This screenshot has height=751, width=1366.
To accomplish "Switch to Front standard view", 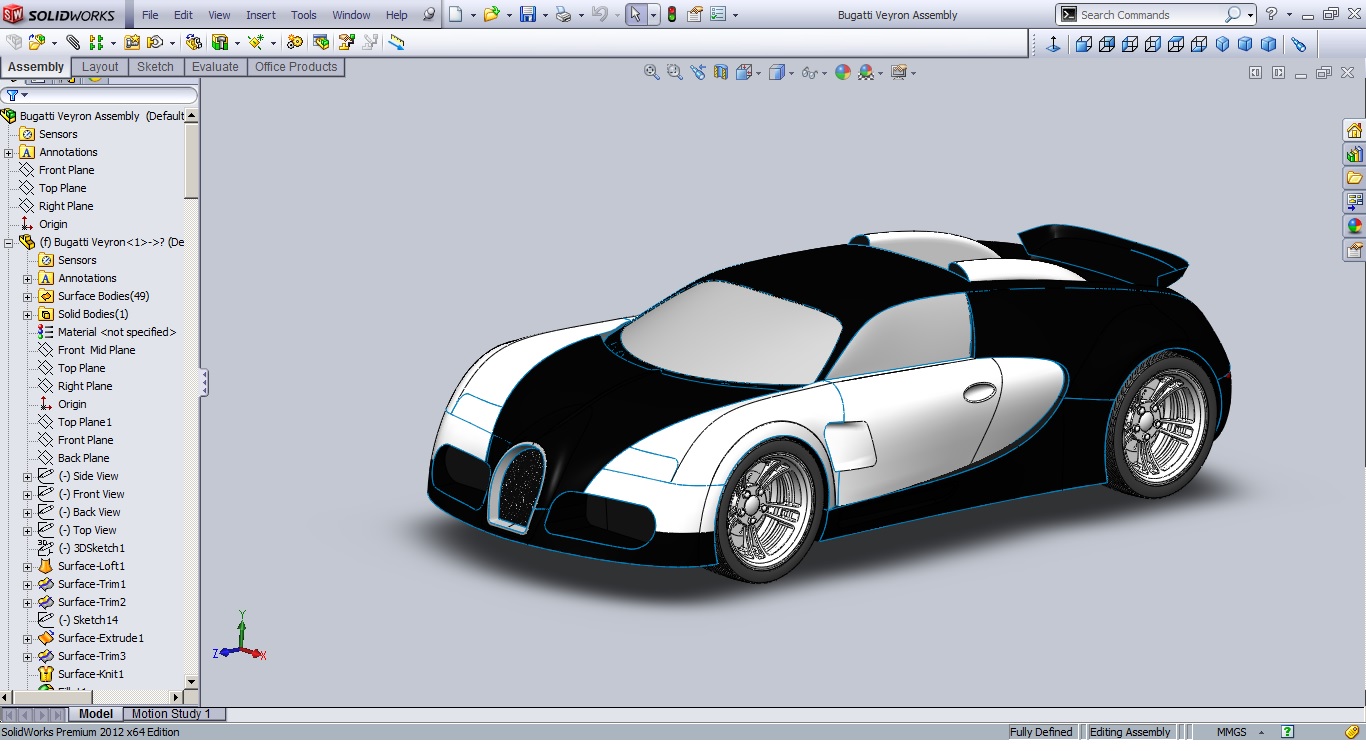I will pyautogui.click(x=1083, y=44).
